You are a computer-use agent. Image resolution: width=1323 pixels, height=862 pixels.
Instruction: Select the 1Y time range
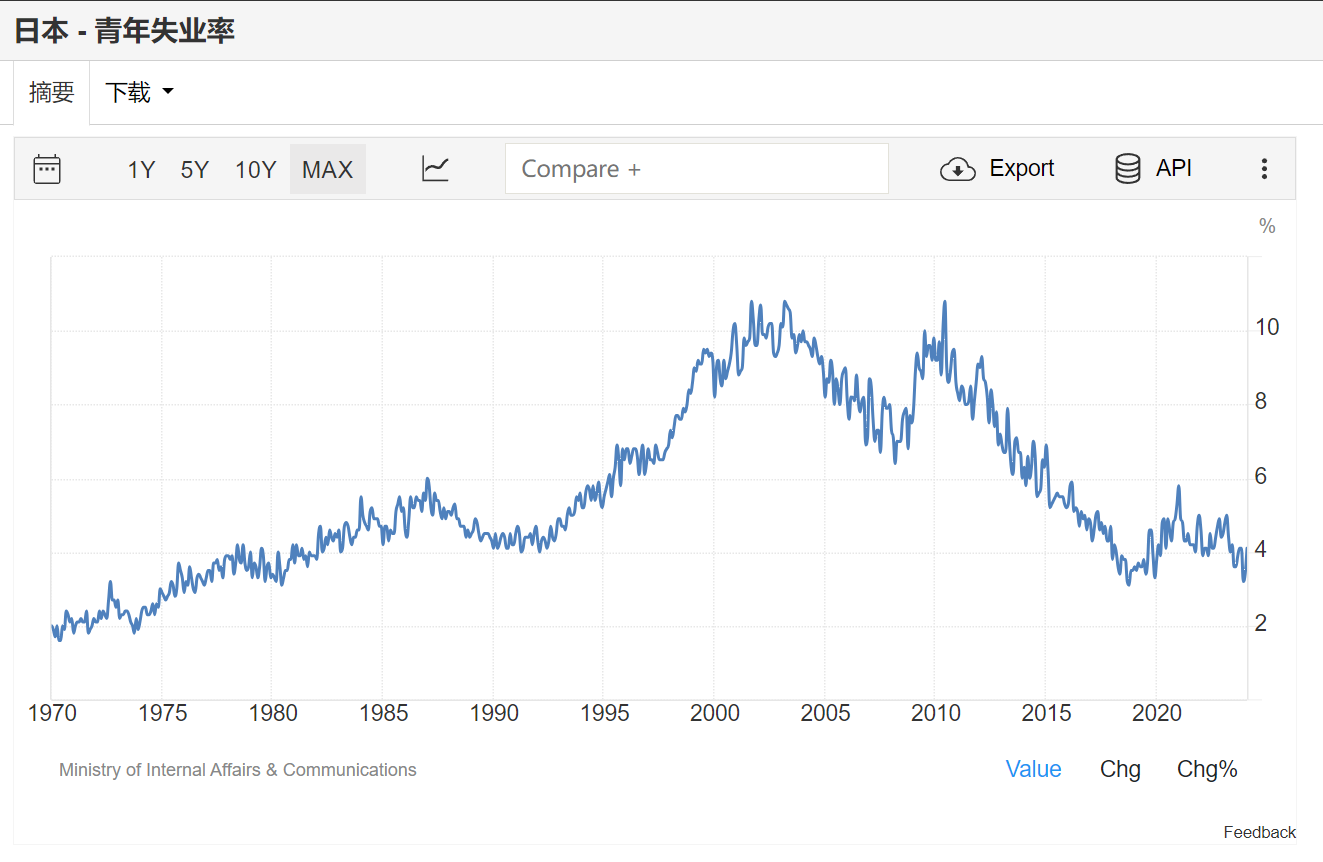pos(141,169)
